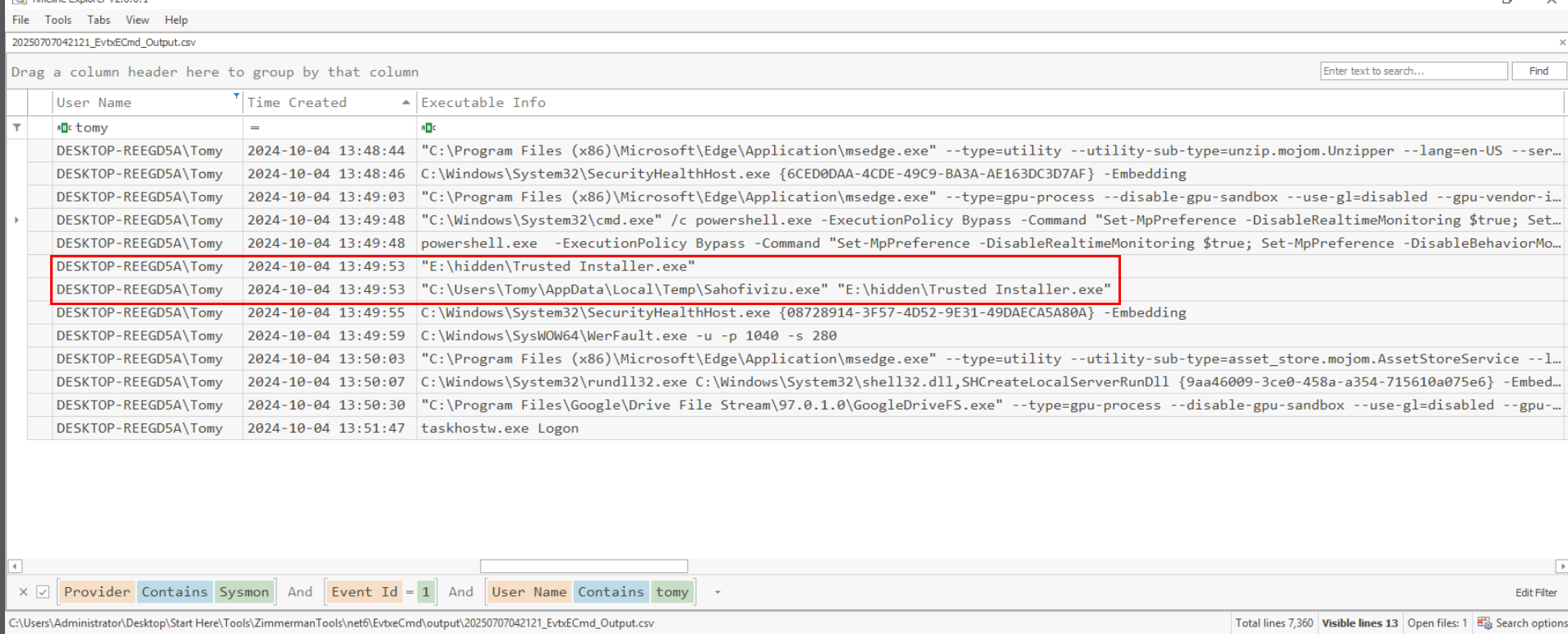Click the scroll right arrow

1561,566
